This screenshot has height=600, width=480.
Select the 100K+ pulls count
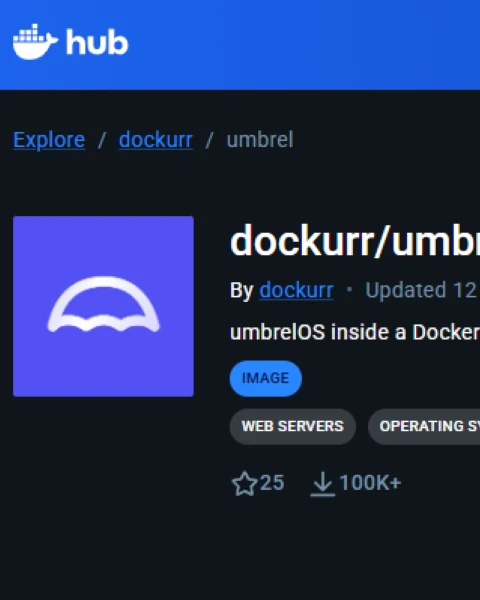370,483
